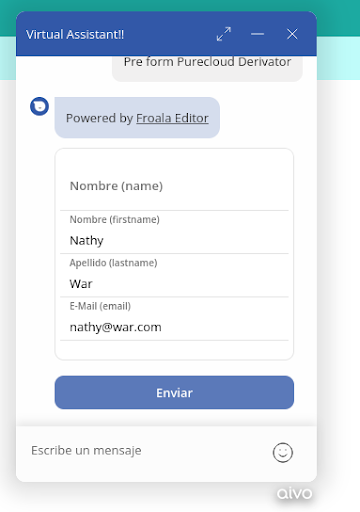Select the email field with nathy@war.com

(x=174, y=327)
